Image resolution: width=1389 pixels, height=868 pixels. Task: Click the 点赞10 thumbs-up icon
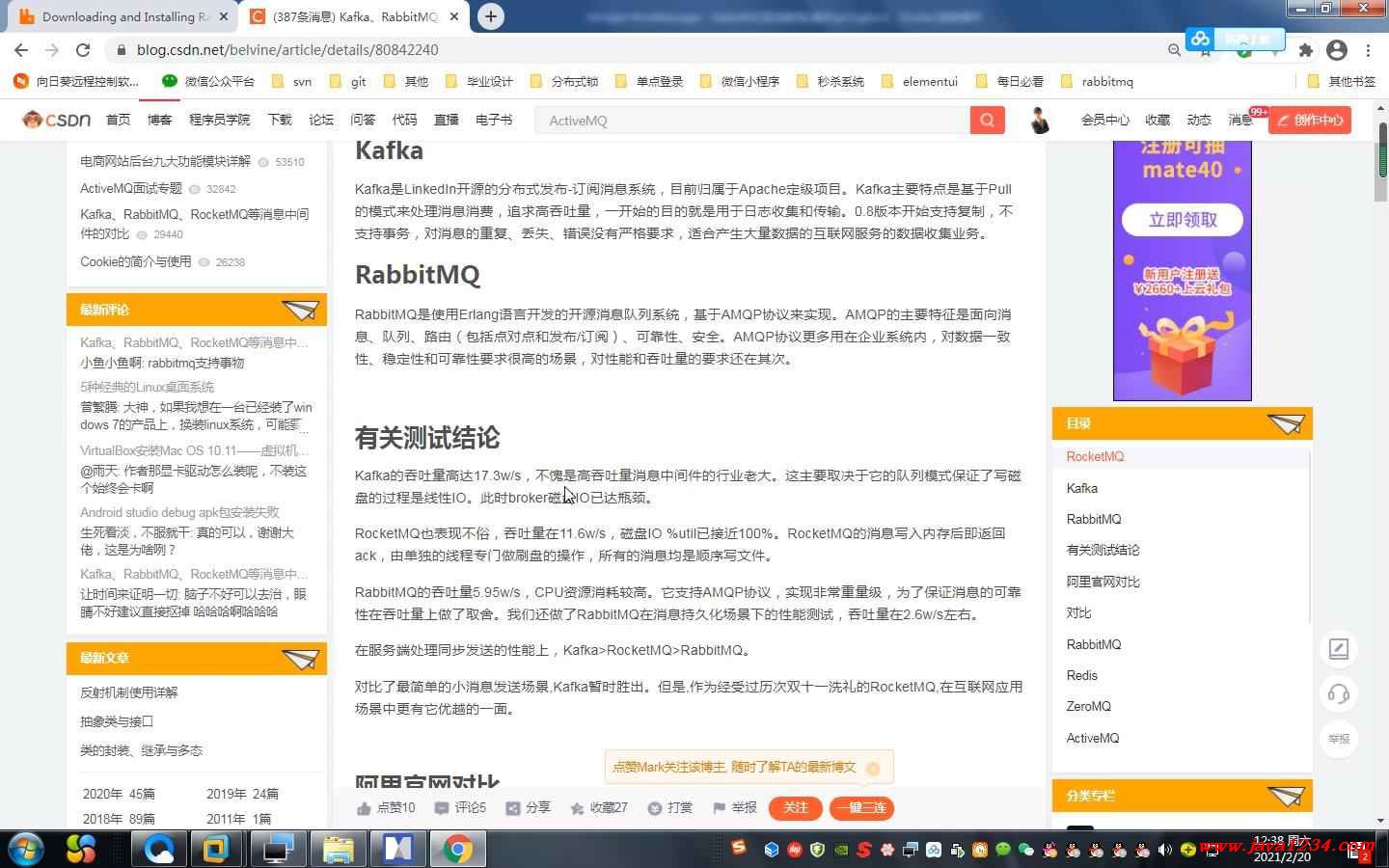pos(364,808)
